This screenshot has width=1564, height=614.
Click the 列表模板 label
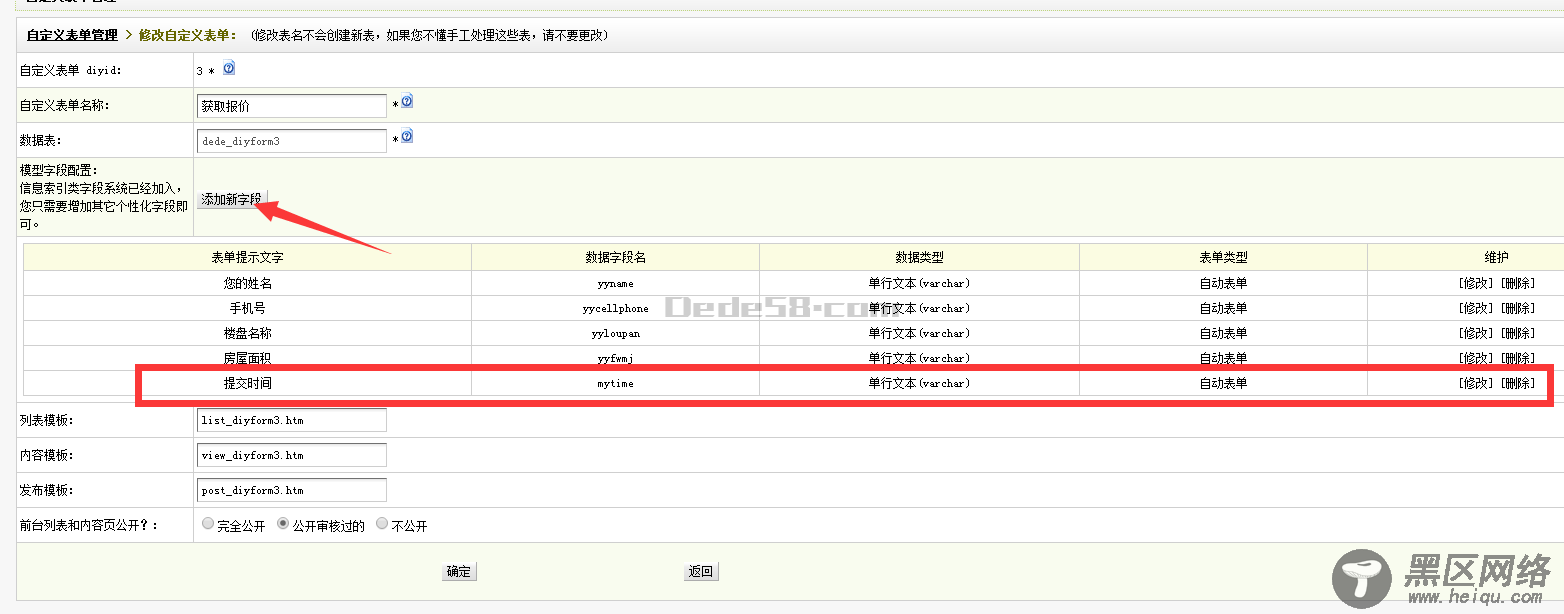tap(46, 420)
